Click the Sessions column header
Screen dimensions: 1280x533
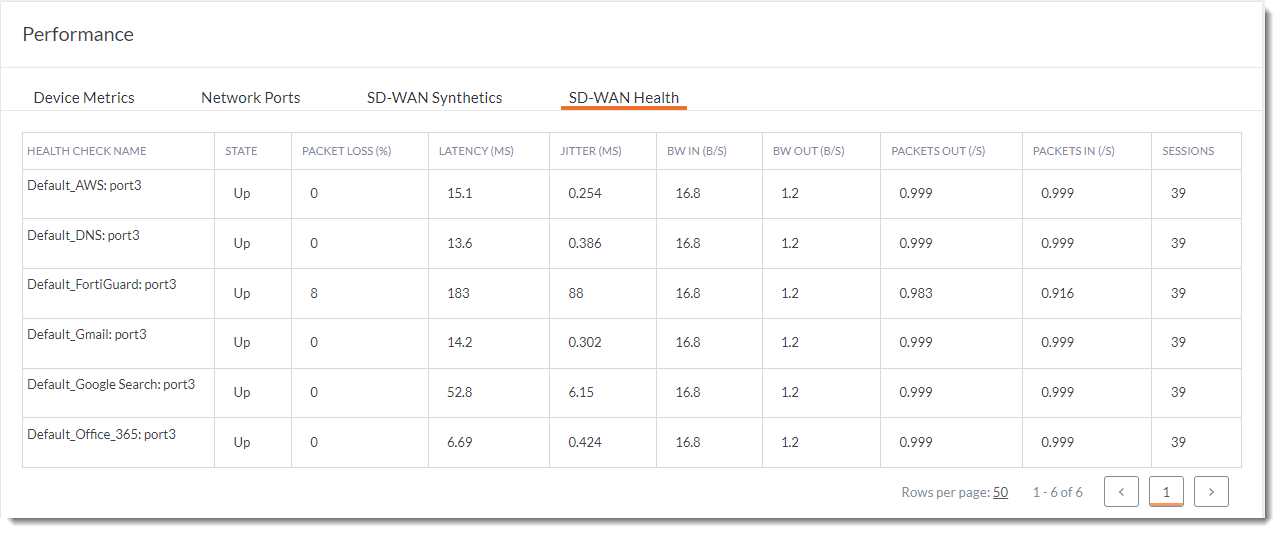point(1188,151)
